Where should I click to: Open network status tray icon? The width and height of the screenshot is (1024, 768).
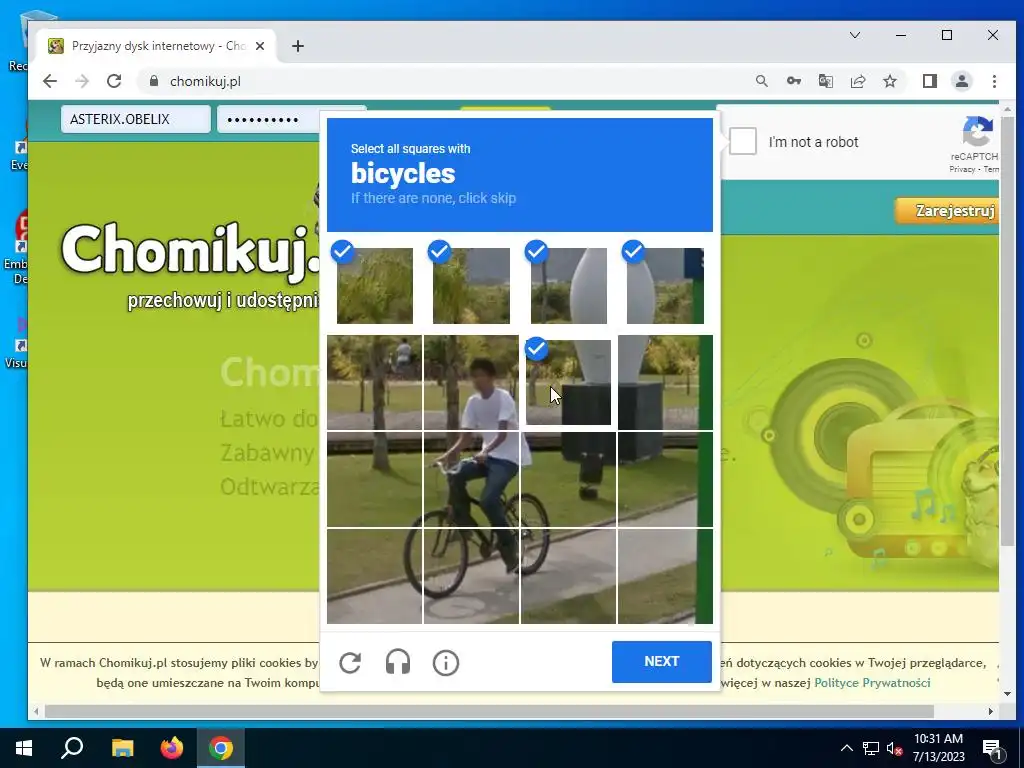click(x=871, y=748)
